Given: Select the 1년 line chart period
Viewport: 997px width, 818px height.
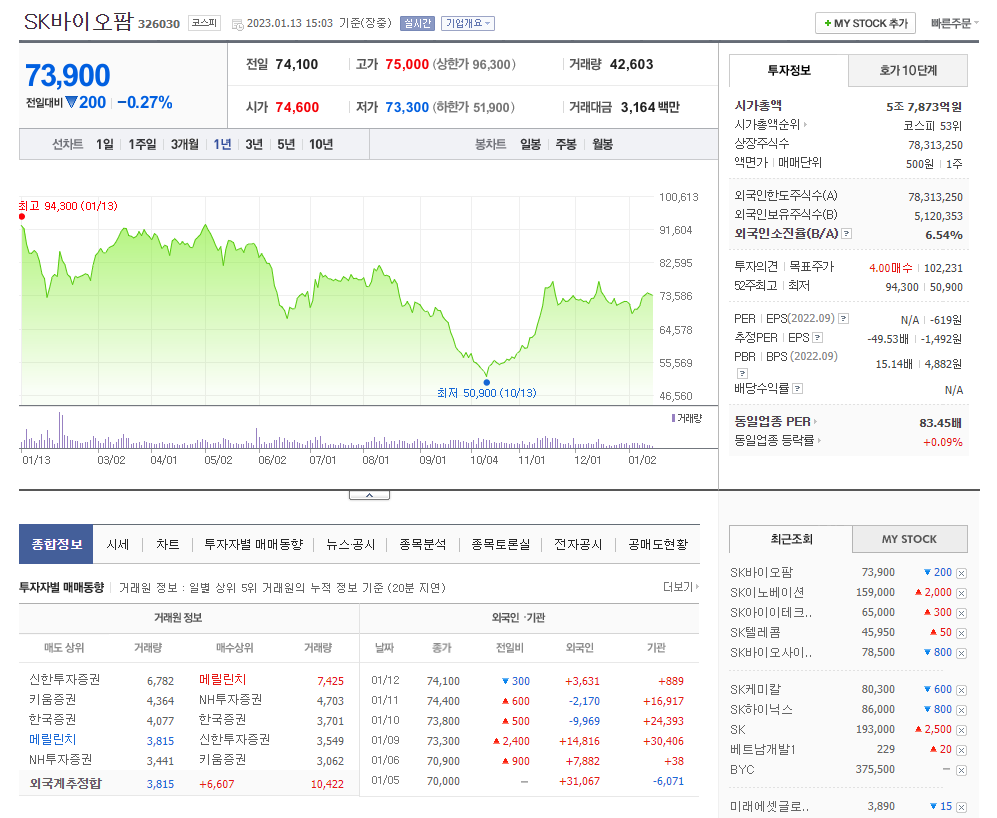Looking at the screenshot, I should tap(222, 144).
